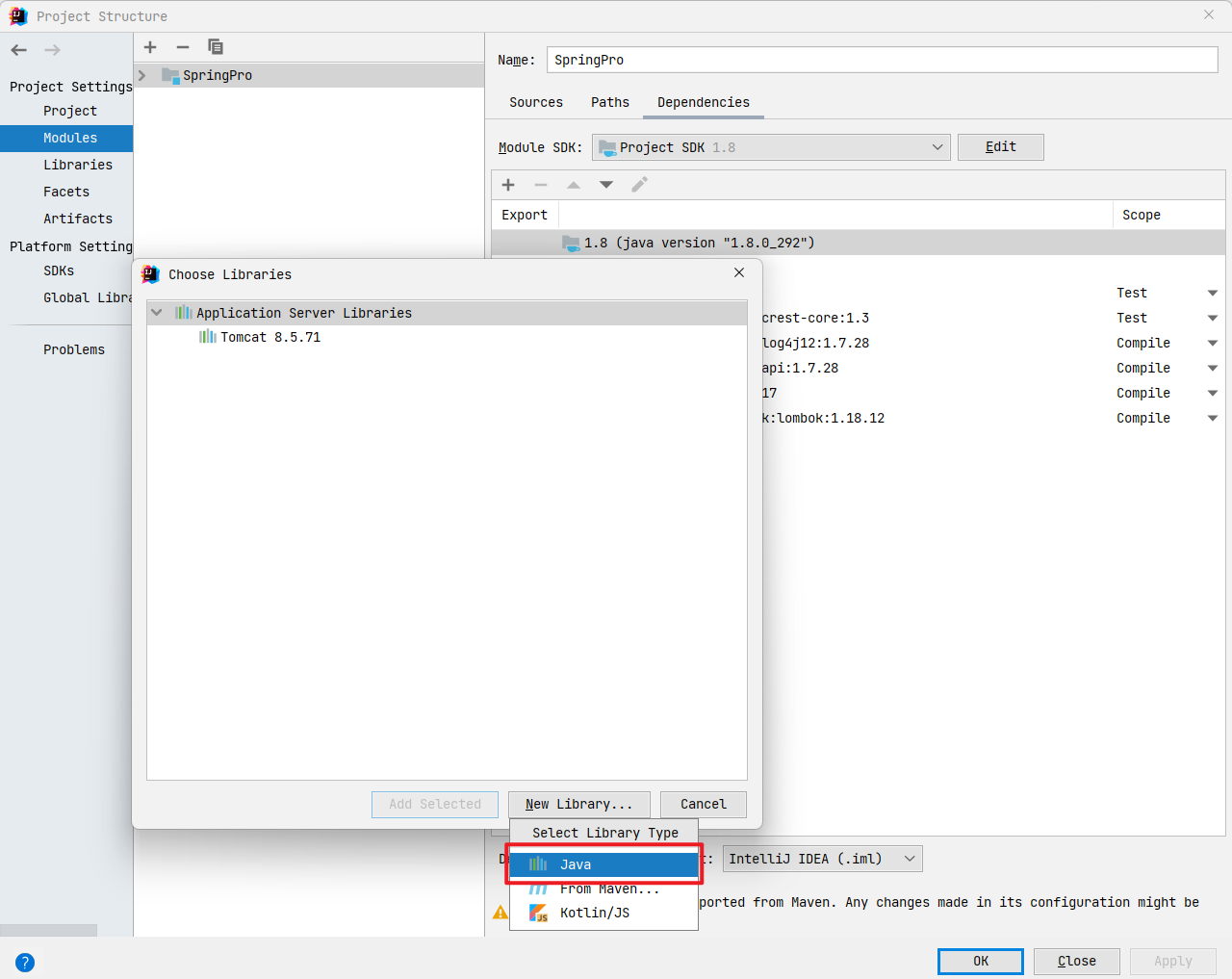Click the warning triangle icon
1232x979 pixels.
pos(500,912)
